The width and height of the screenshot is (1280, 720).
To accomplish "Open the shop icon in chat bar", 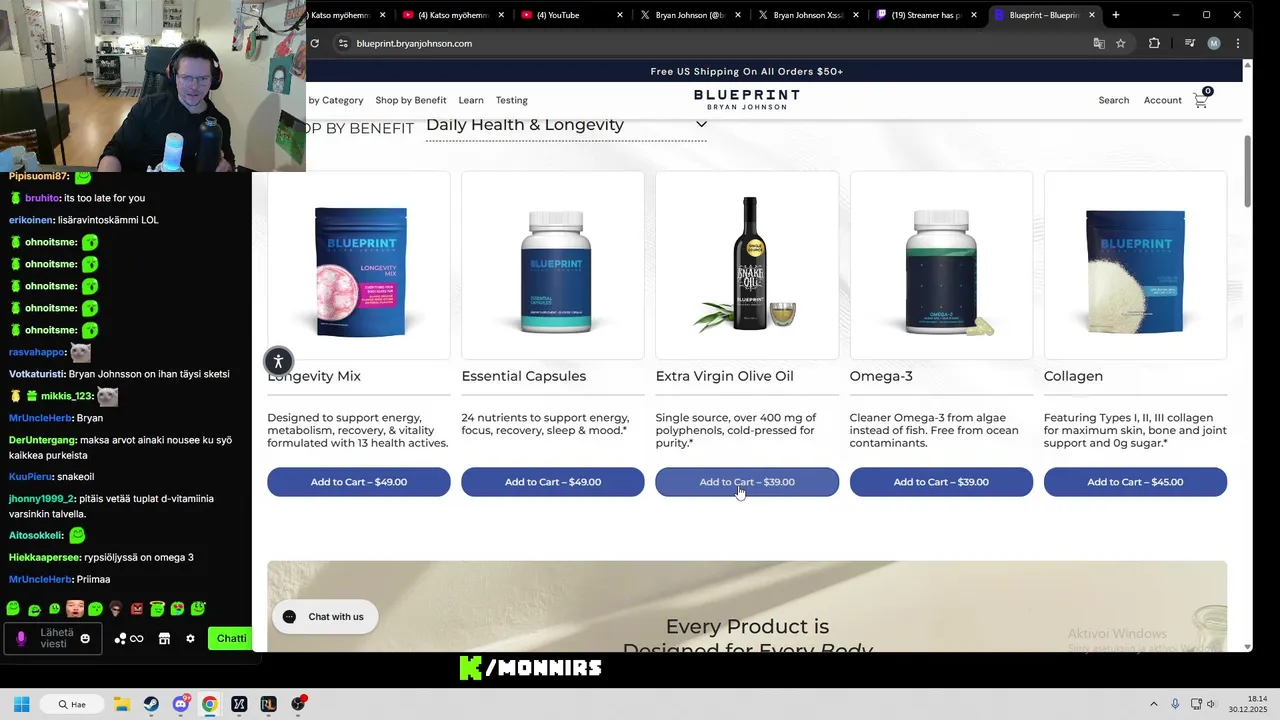I will (164, 639).
